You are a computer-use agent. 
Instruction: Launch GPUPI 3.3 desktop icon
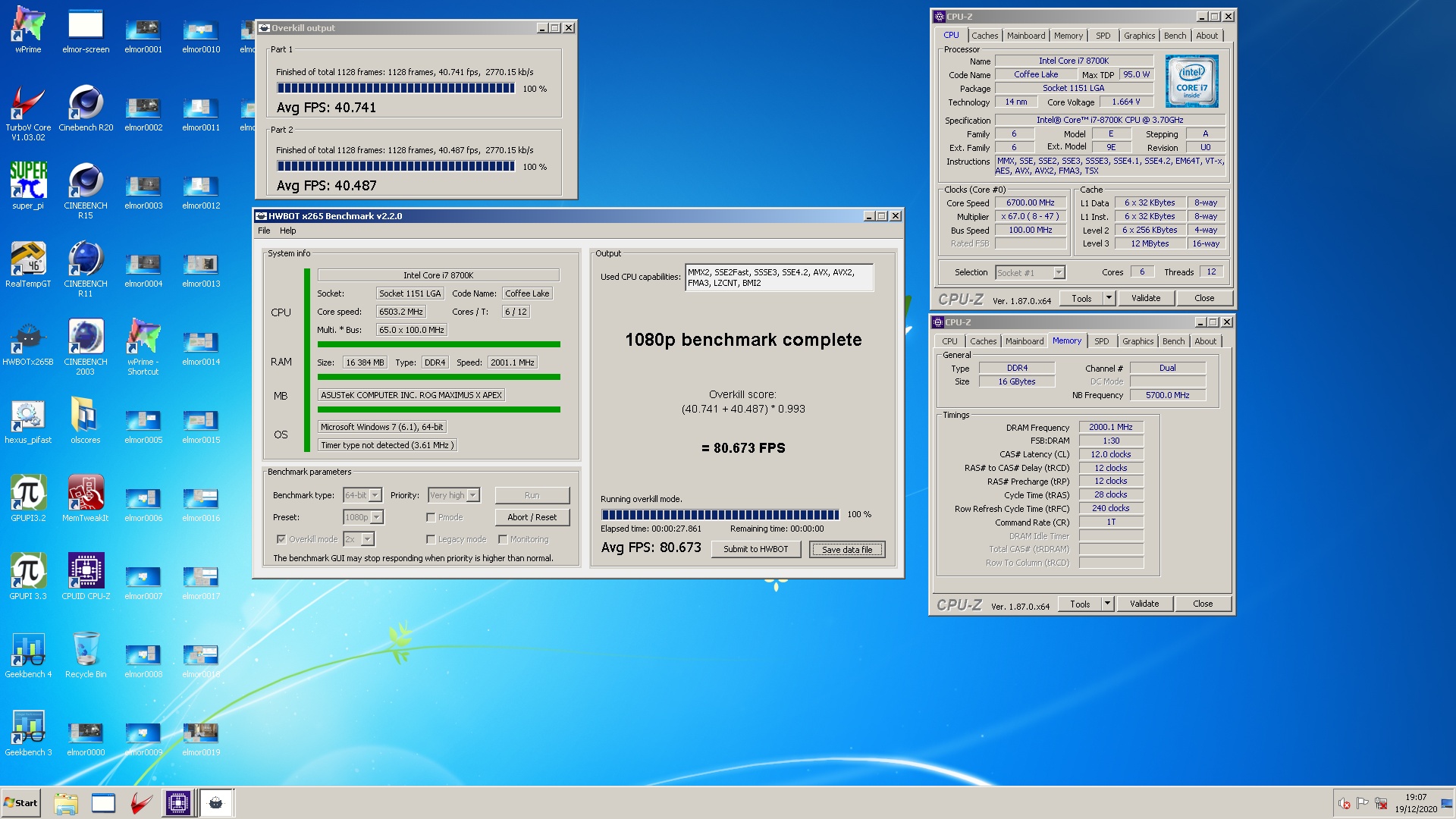tap(28, 576)
